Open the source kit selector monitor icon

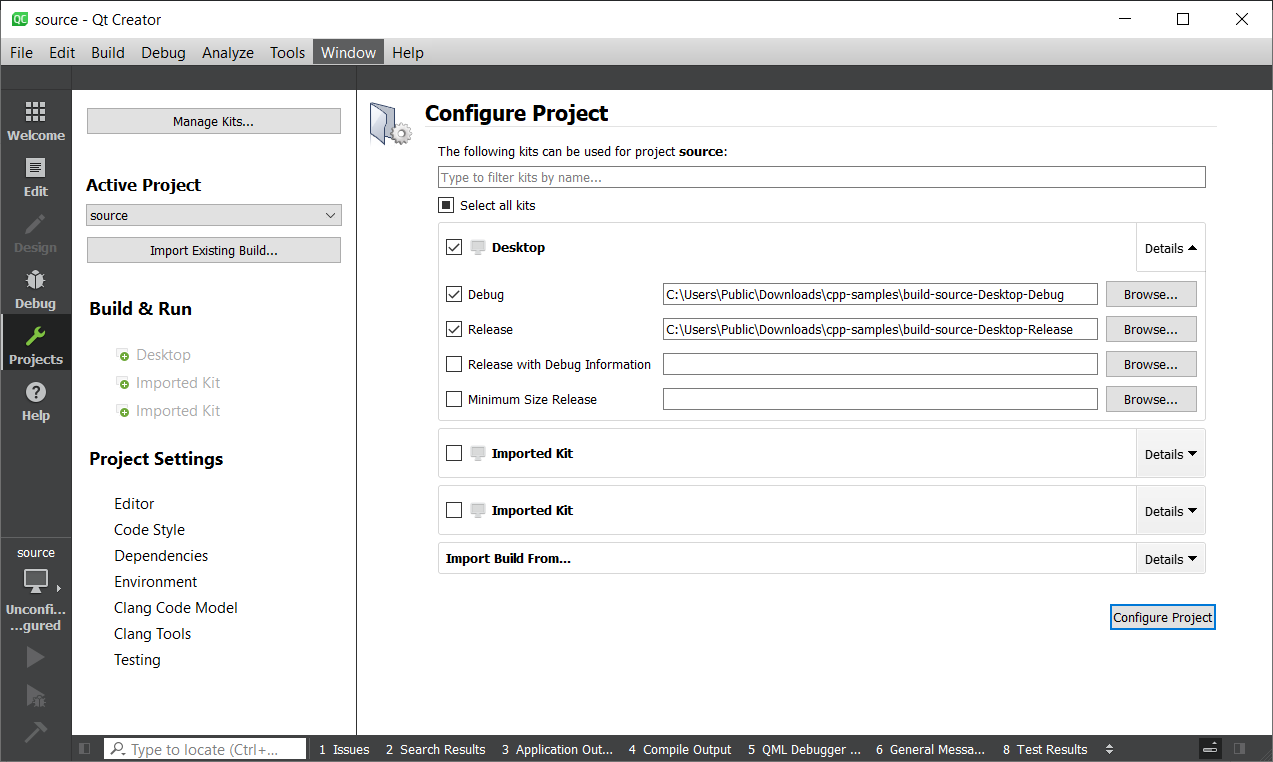(36, 580)
